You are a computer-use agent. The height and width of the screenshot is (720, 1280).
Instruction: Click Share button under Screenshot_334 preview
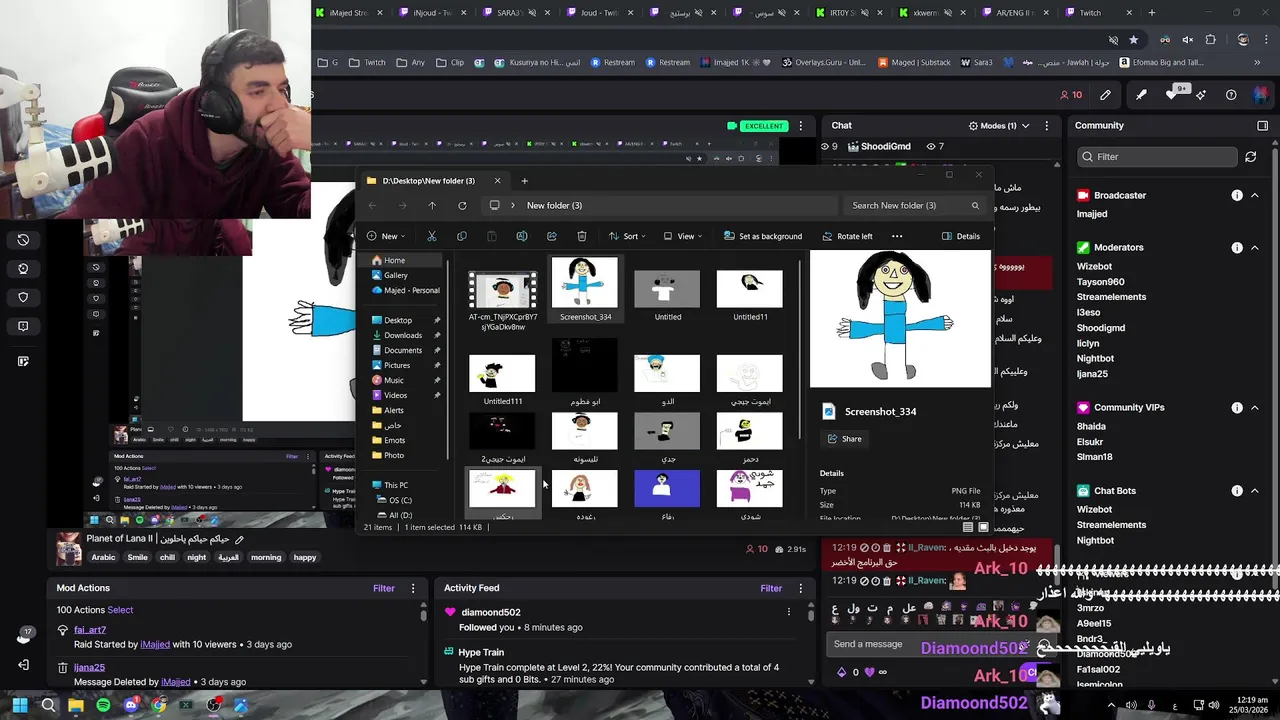pos(845,439)
